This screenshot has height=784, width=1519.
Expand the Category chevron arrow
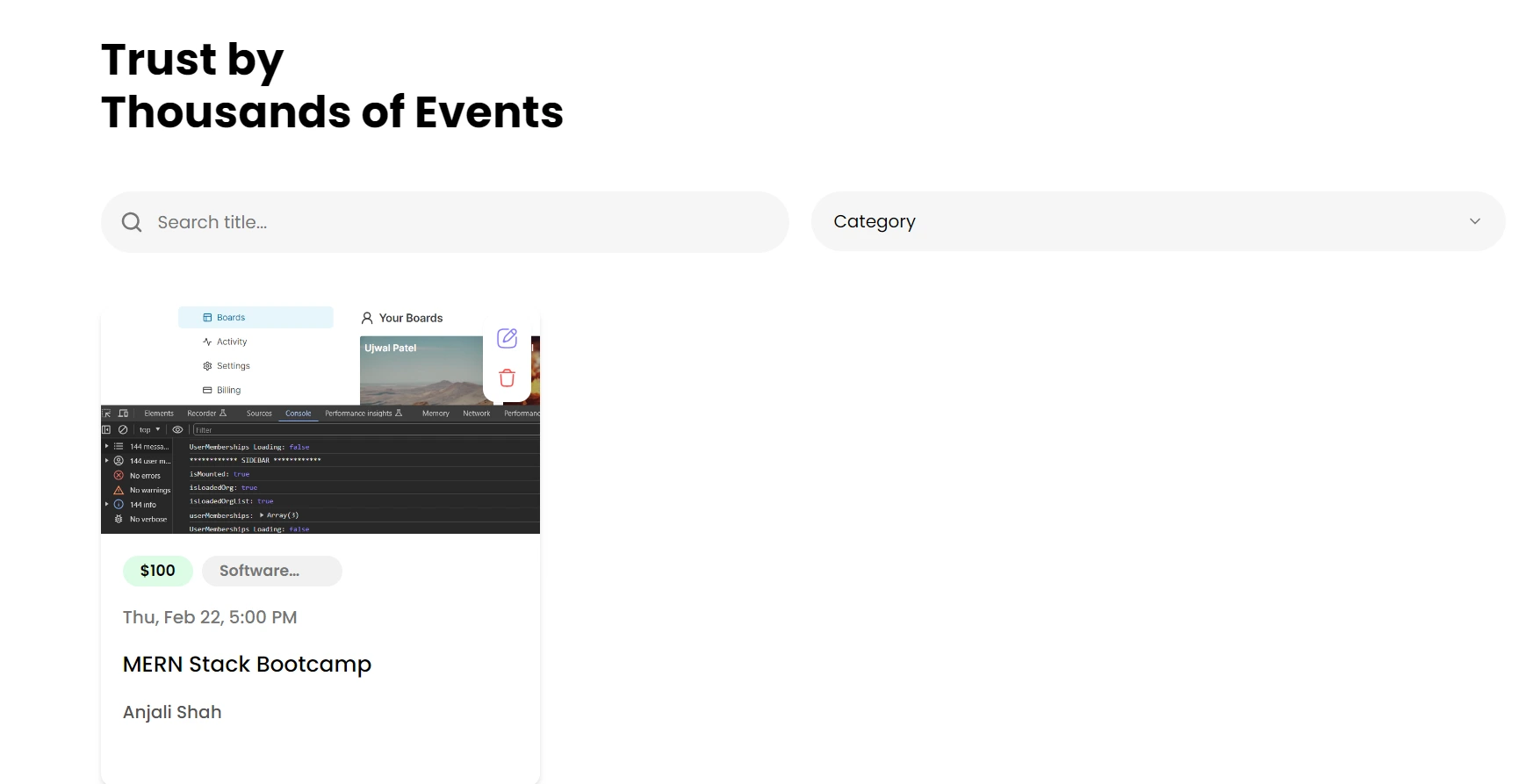pyautogui.click(x=1475, y=221)
